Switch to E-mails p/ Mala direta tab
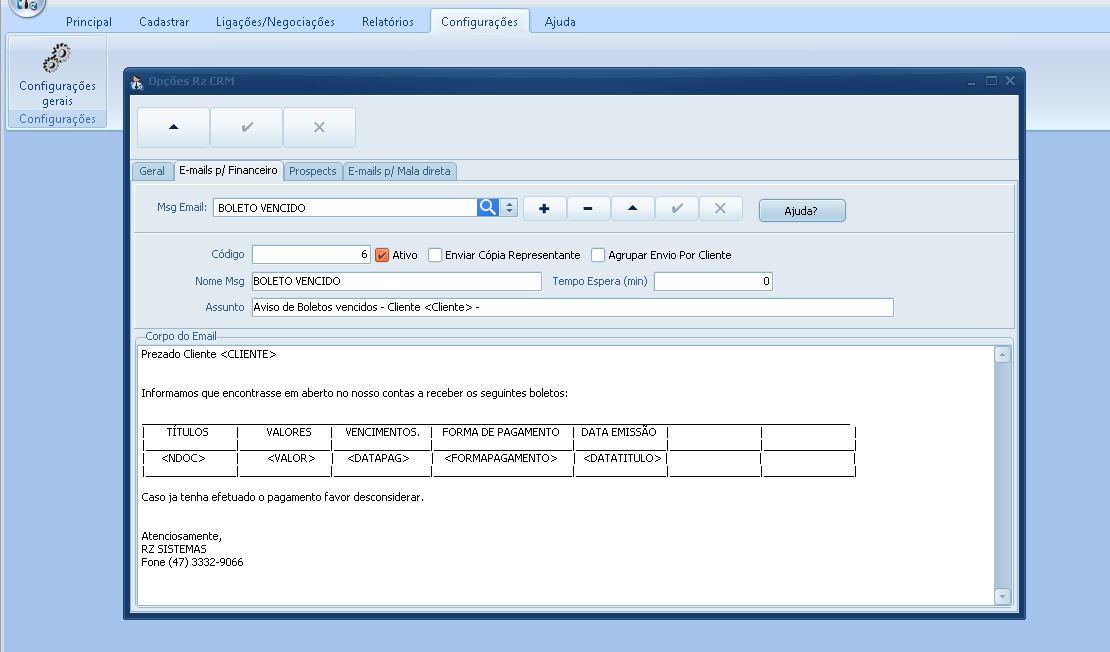The image size is (1110, 652). (399, 171)
